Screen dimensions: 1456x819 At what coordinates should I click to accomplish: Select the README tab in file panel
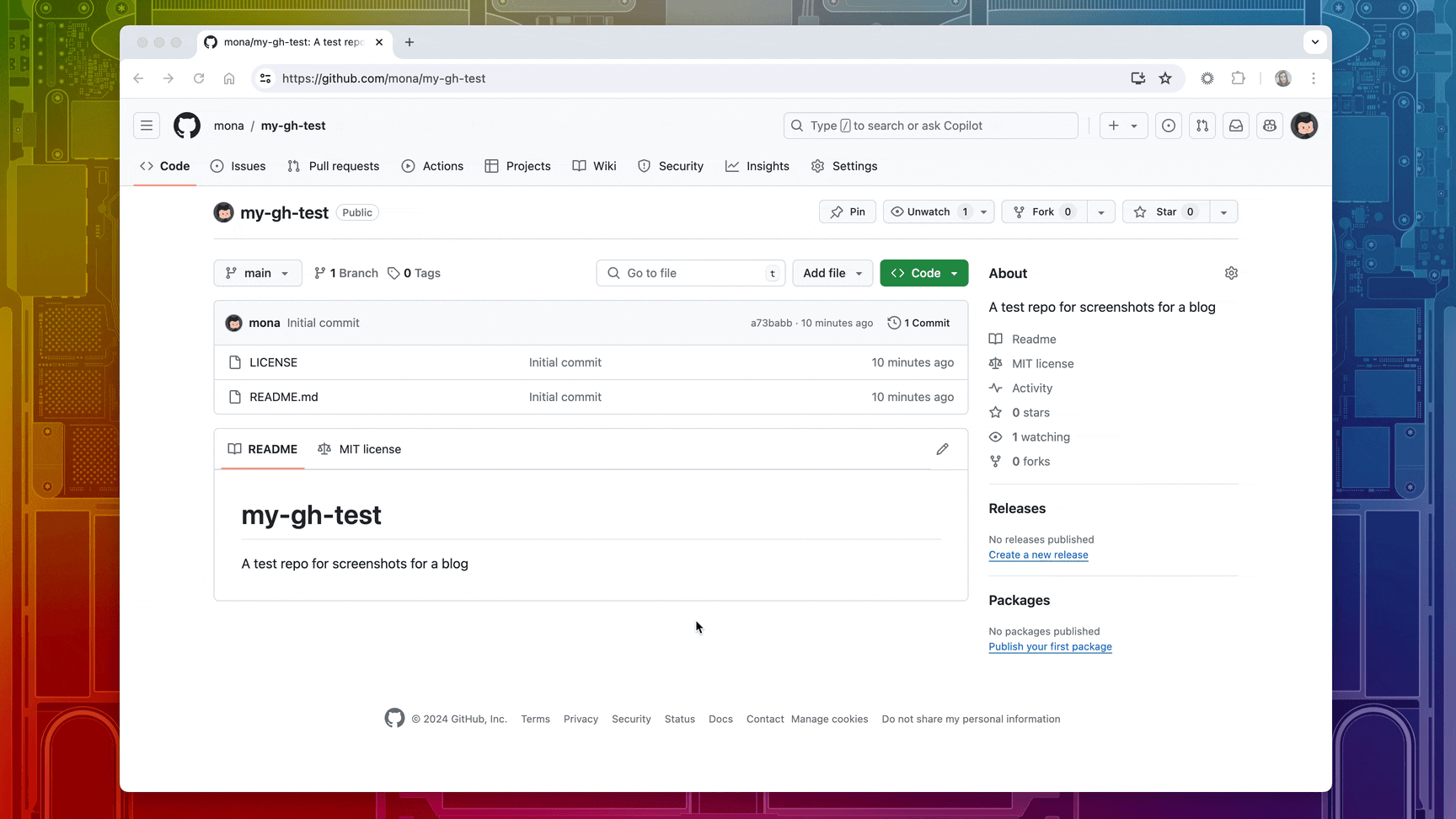[x=263, y=449]
